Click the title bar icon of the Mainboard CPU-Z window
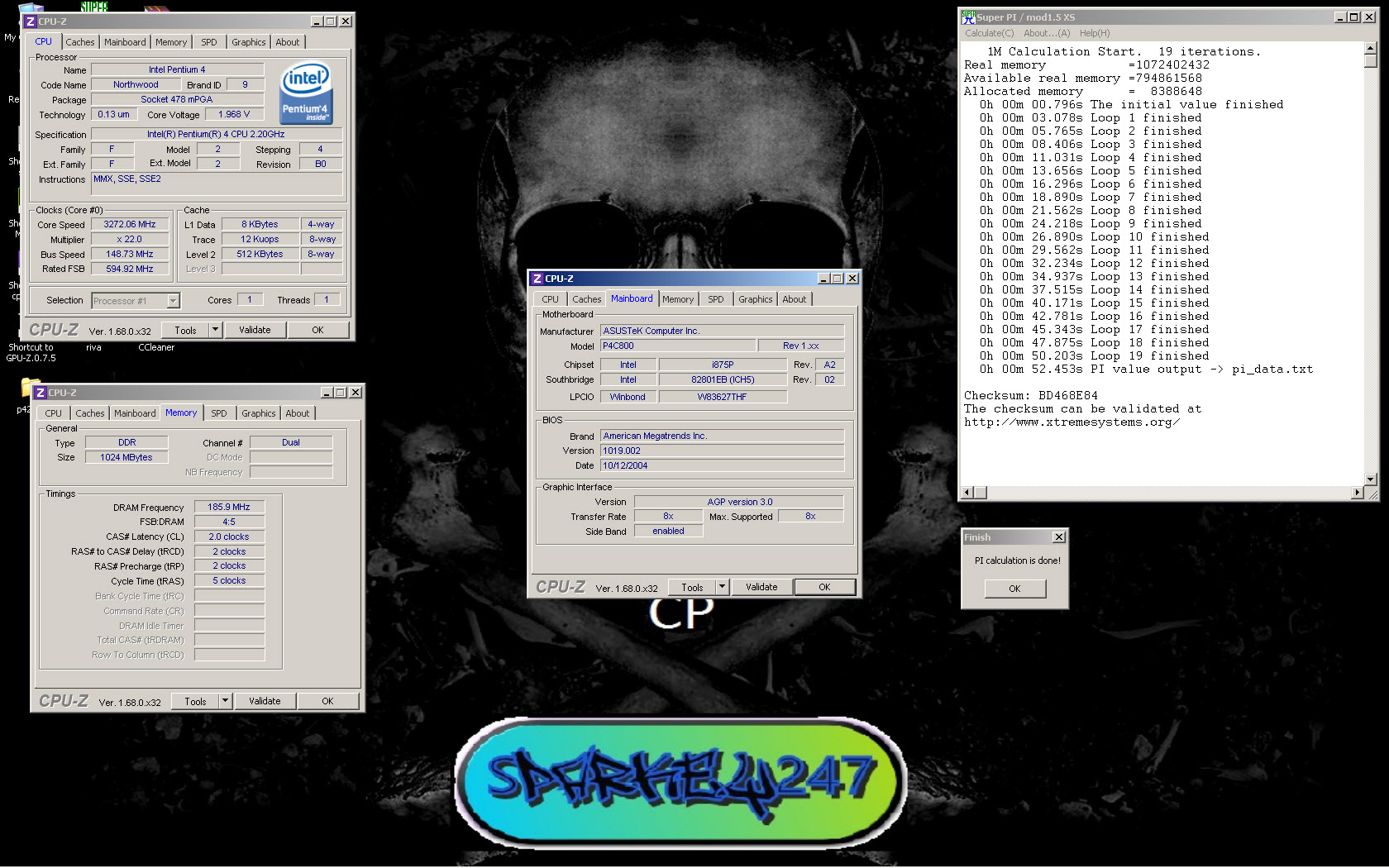Image resolution: width=1389 pixels, height=868 pixels. (x=537, y=279)
